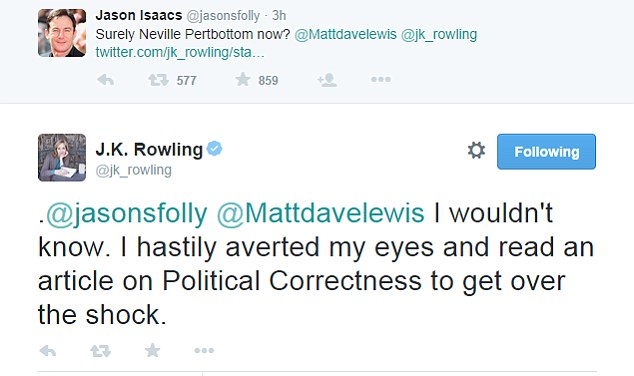Reply to J.K. Rowling's tweet
Viewport: 634px width, 376px height.
(x=48, y=351)
